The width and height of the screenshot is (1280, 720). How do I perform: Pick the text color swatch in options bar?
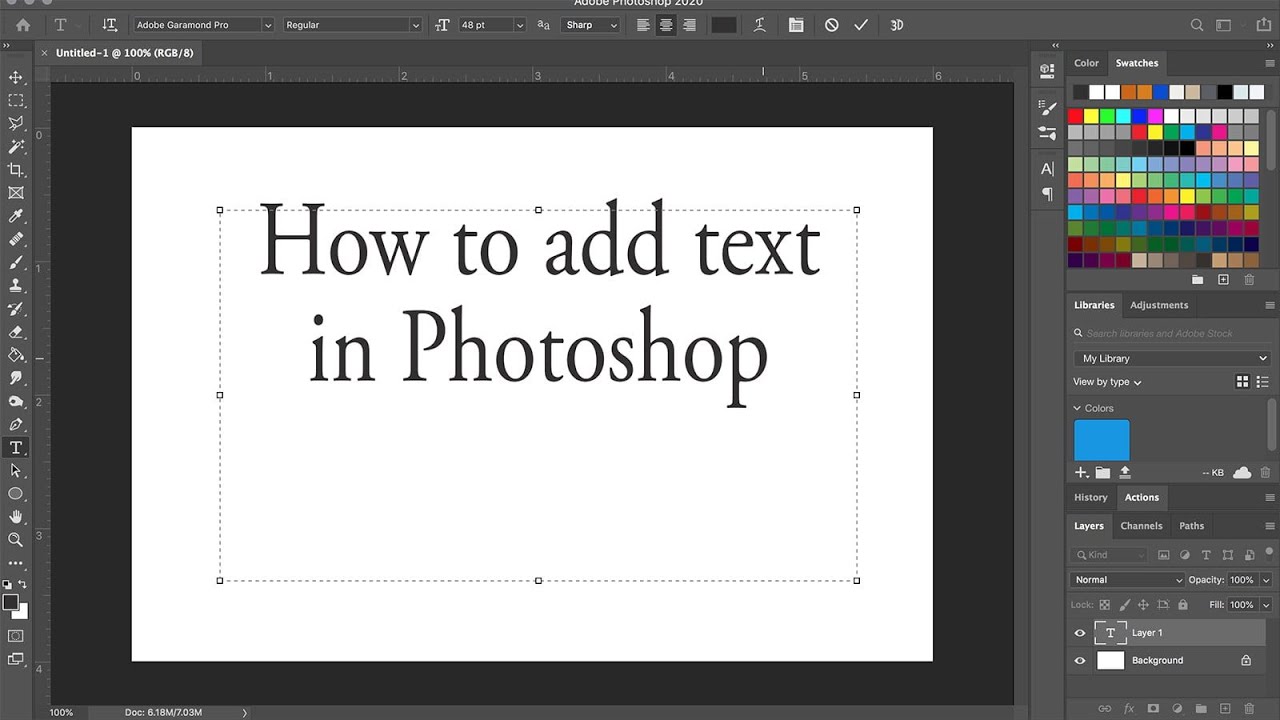[x=723, y=25]
